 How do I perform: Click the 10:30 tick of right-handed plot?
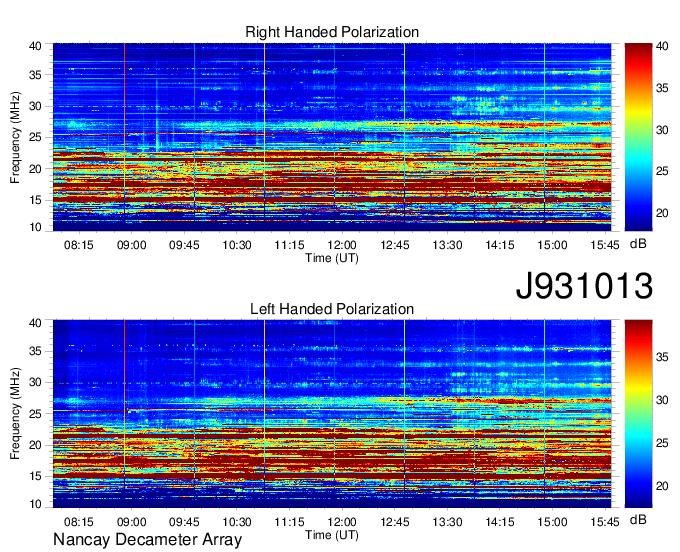(237, 245)
